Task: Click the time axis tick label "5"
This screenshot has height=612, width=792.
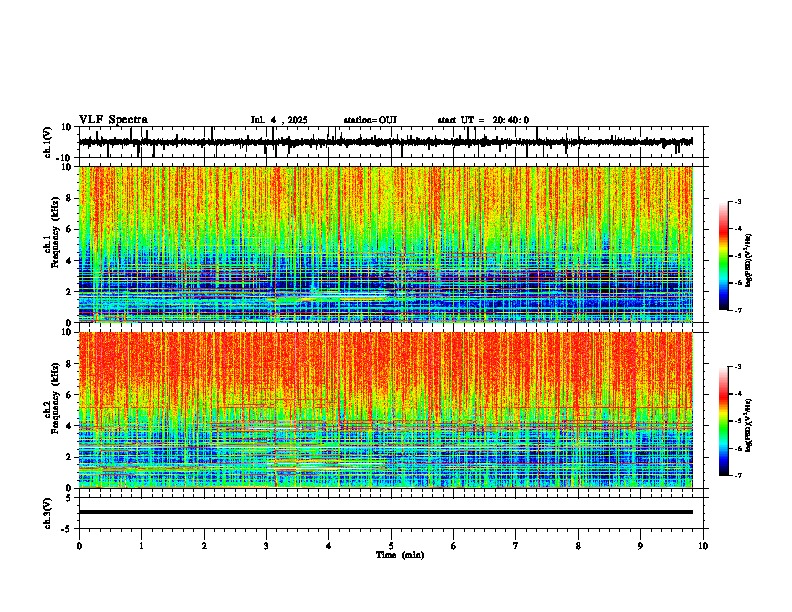Action: (x=391, y=546)
